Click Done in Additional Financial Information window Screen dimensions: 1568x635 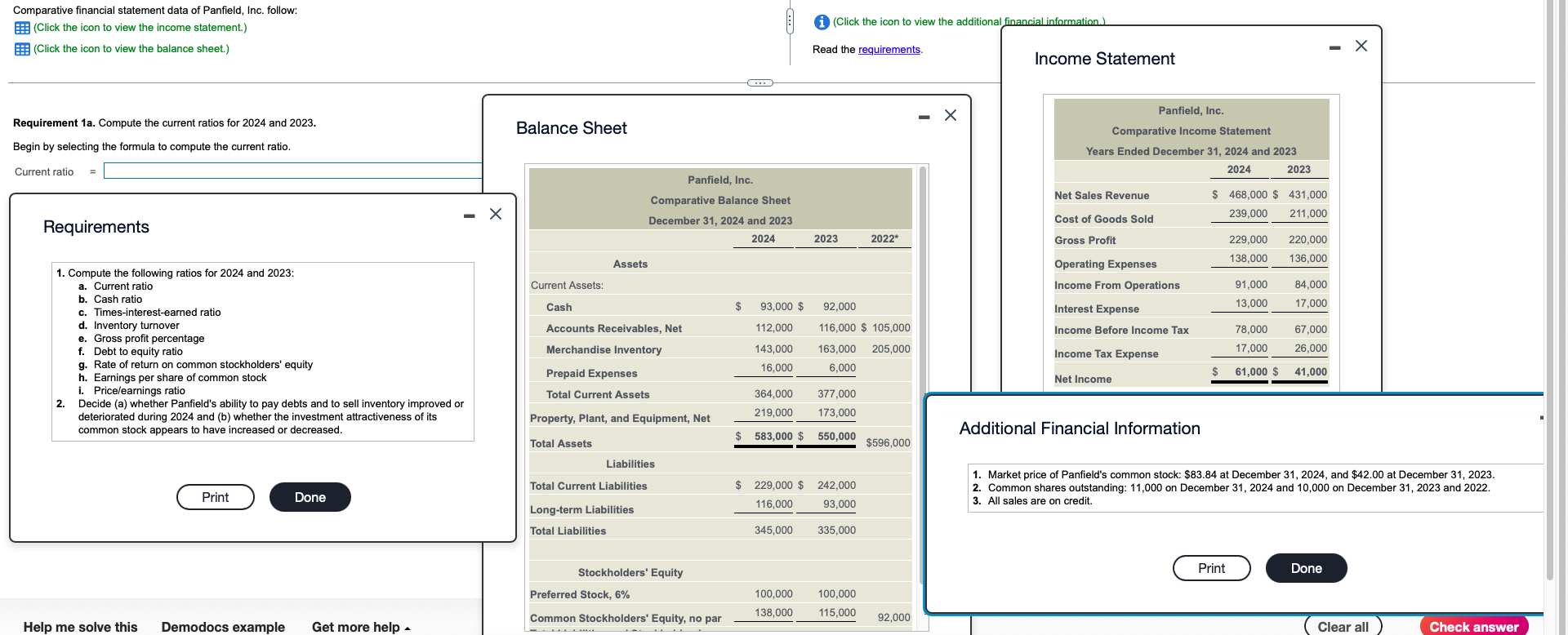click(x=1307, y=568)
